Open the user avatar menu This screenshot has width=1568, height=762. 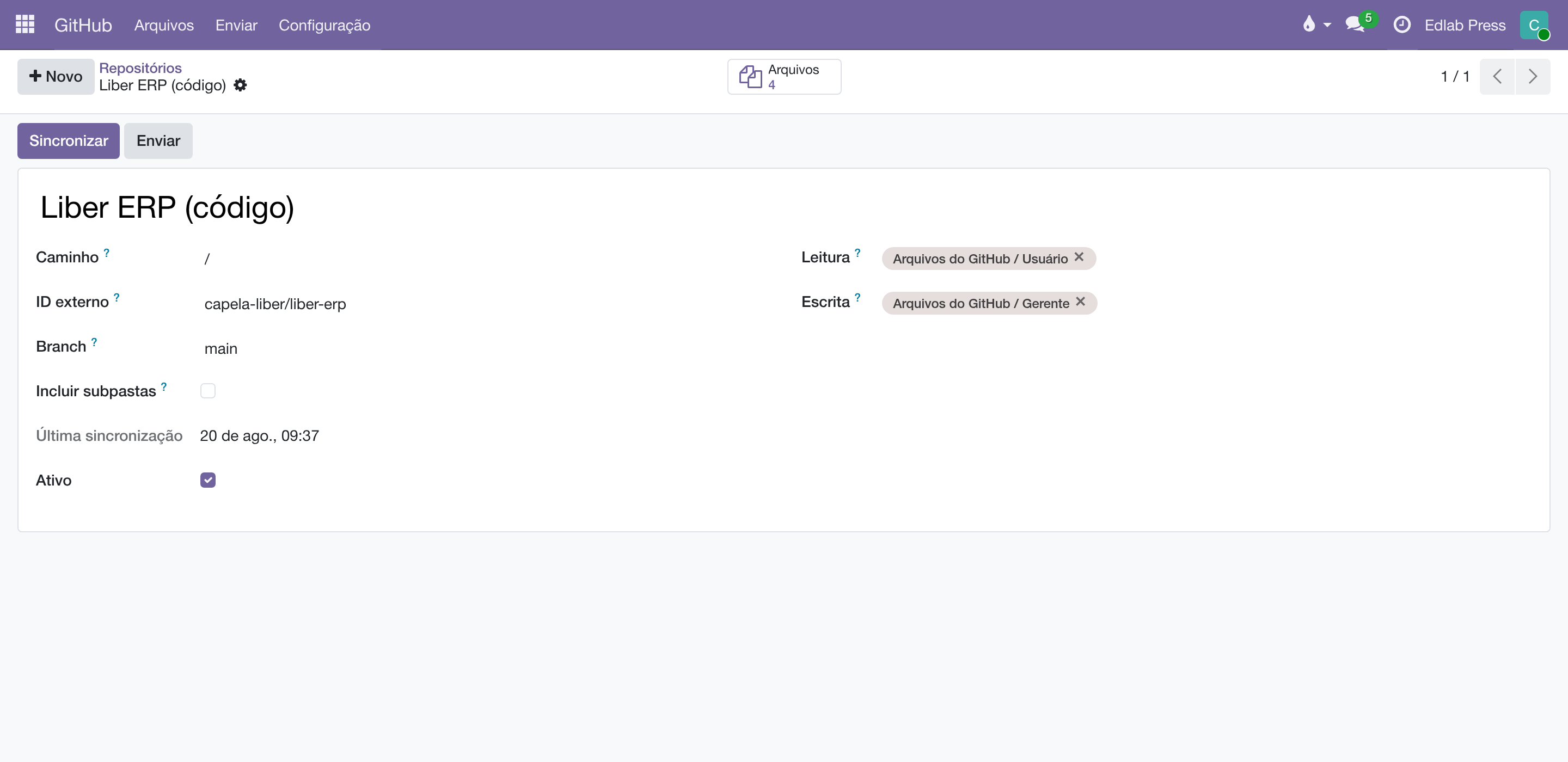[1534, 25]
